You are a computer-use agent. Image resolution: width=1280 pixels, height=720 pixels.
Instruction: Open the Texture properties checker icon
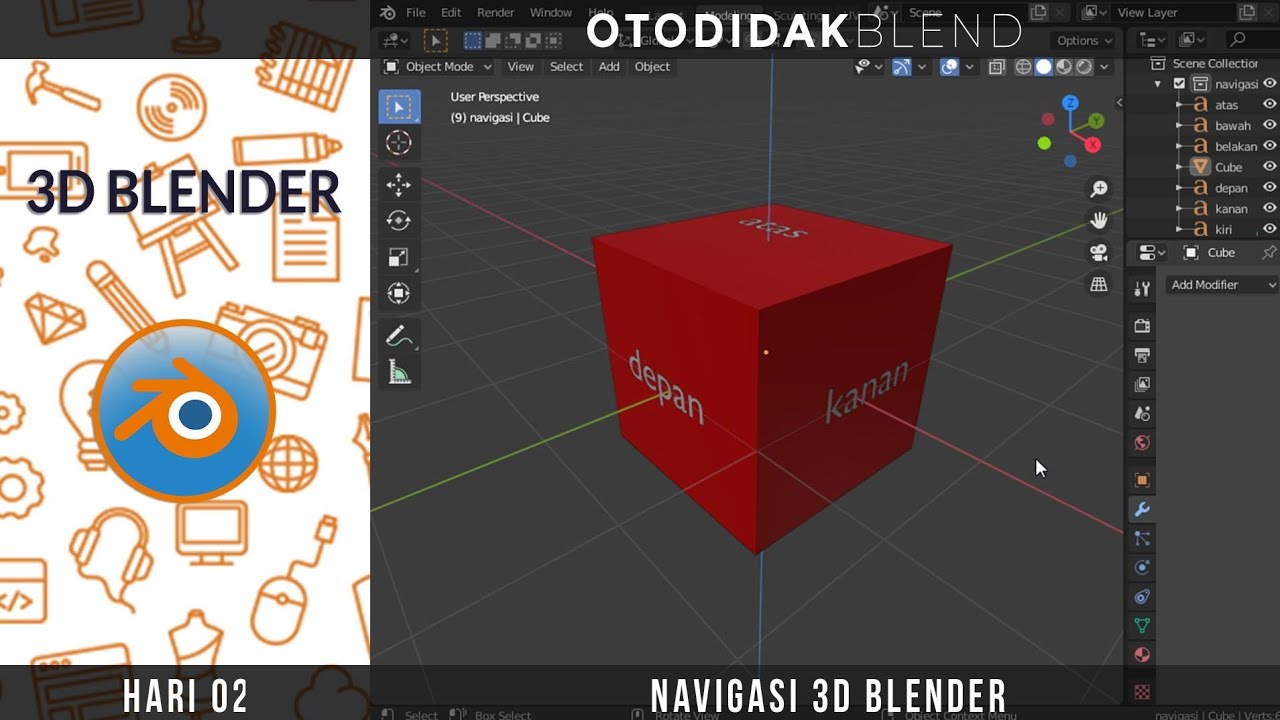pos(1142,691)
